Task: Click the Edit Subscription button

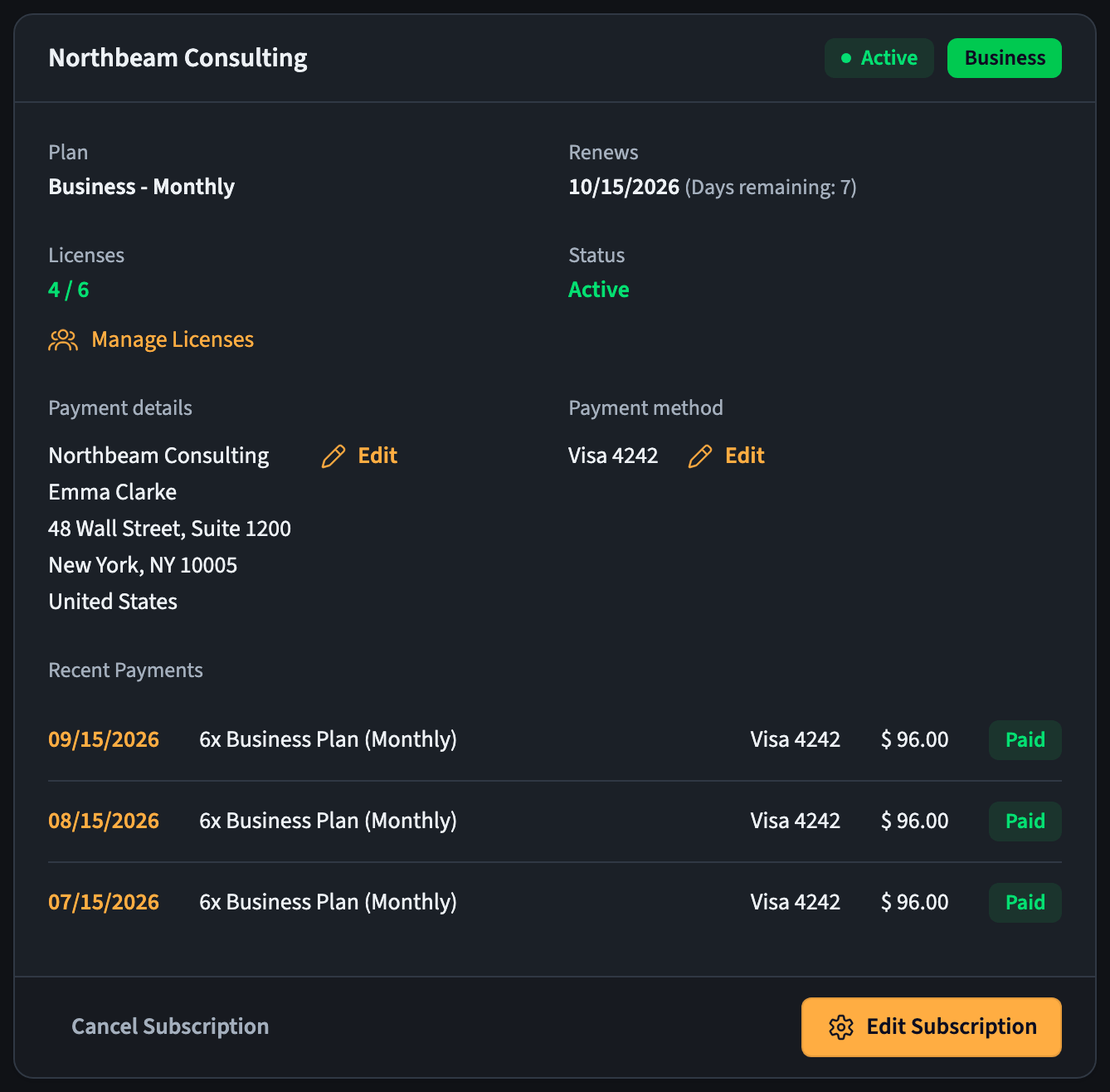Action: pyautogui.click(x=932, y=1027)
